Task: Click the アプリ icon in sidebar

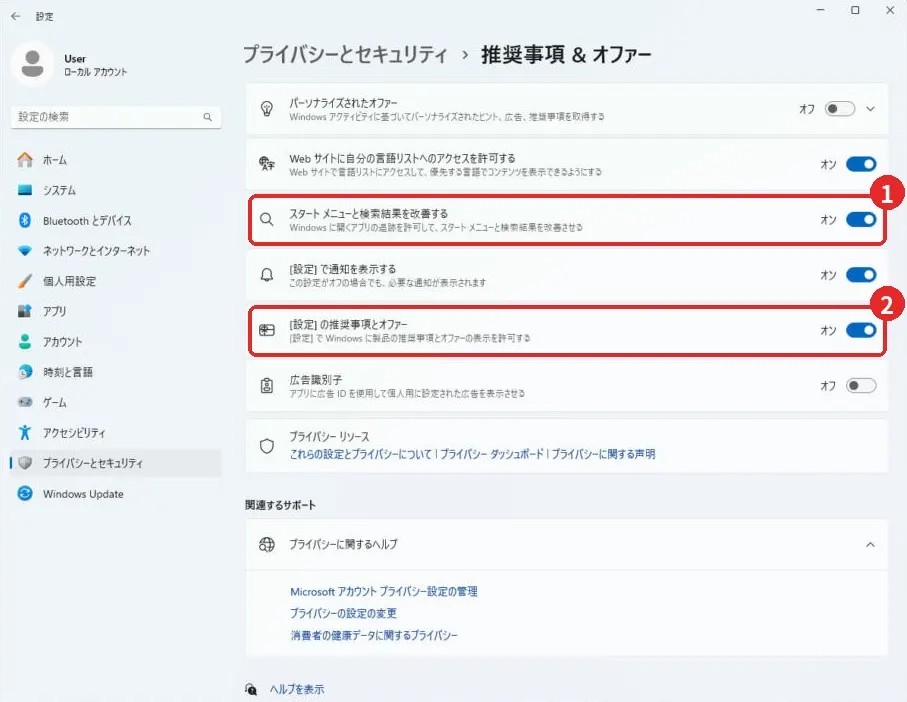Action: click(25, 311)
